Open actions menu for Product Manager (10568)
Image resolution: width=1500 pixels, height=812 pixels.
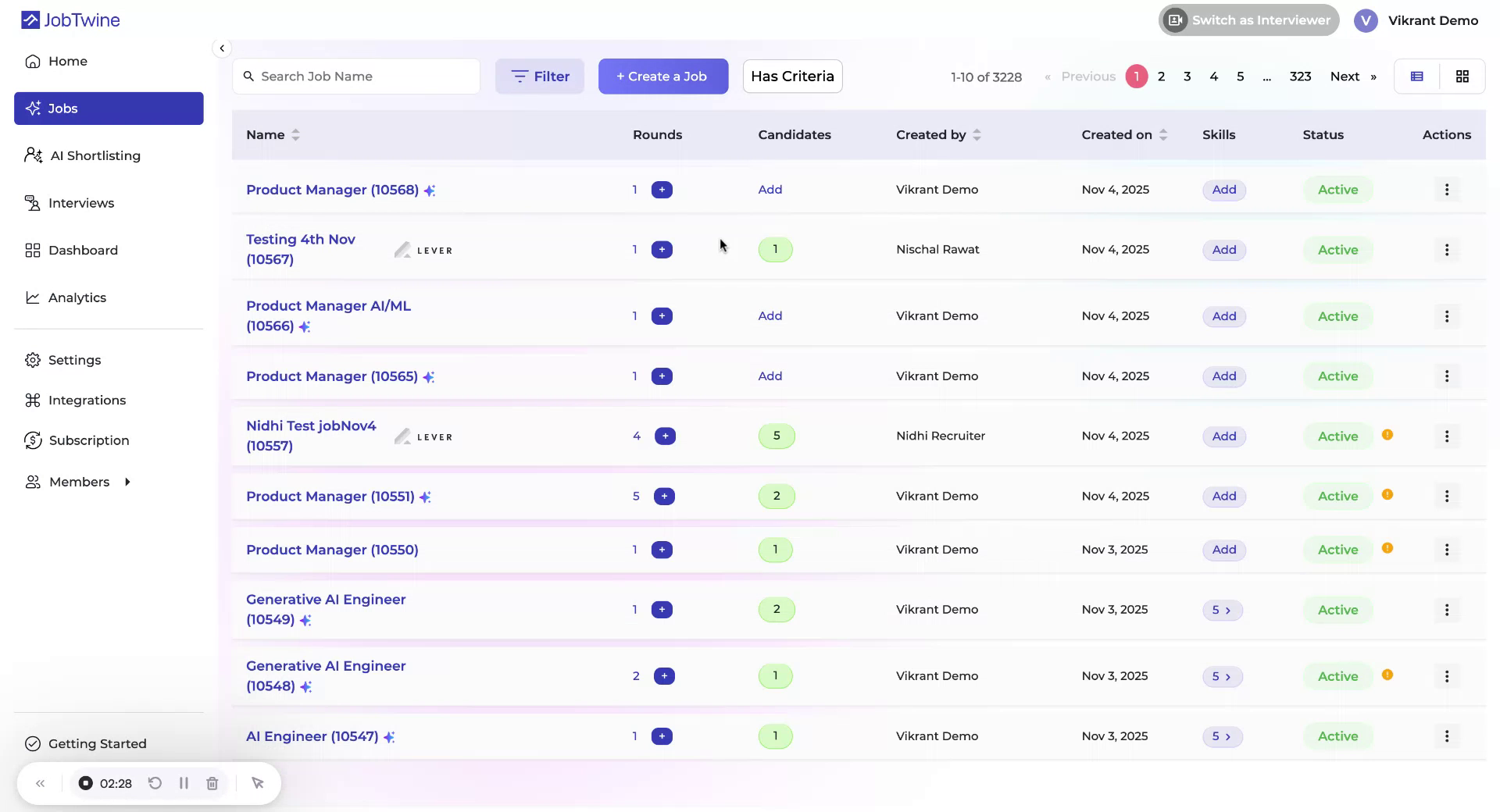[x=1446, y=189]
